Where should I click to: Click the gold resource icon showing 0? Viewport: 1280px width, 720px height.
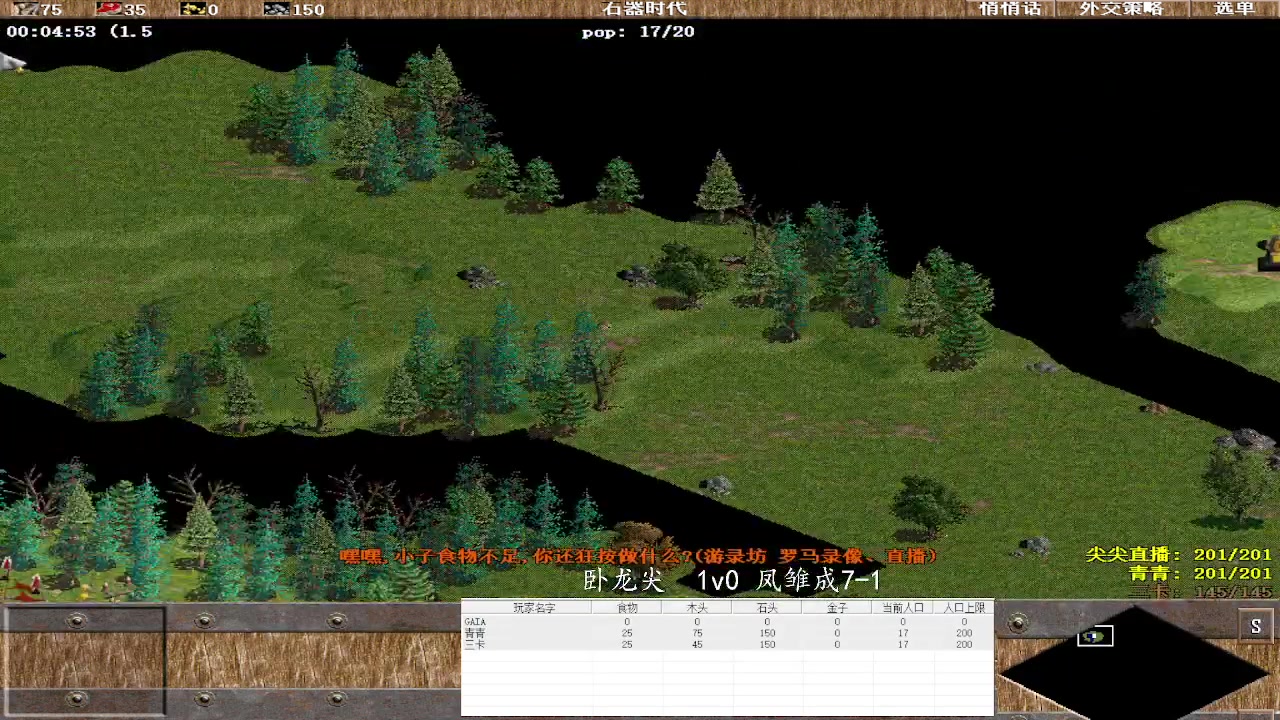[x=193, y=9]
